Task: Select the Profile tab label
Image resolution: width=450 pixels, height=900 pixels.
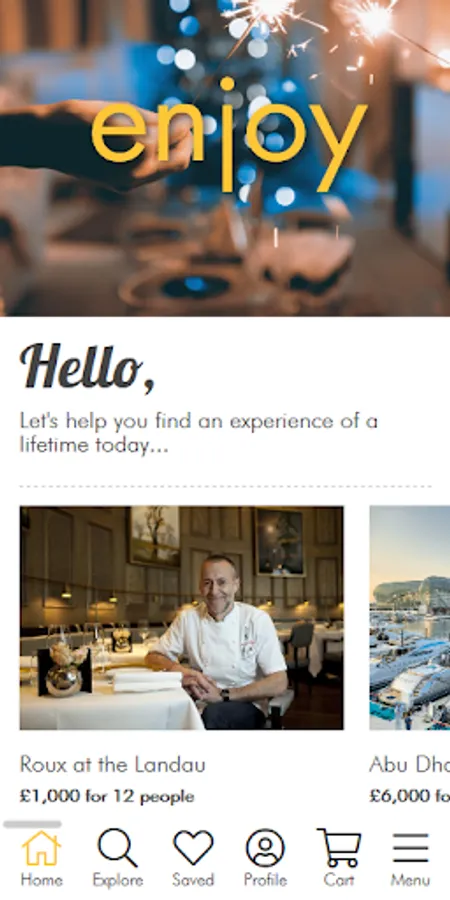Action: pyautogui.click(x=265, y=880)
